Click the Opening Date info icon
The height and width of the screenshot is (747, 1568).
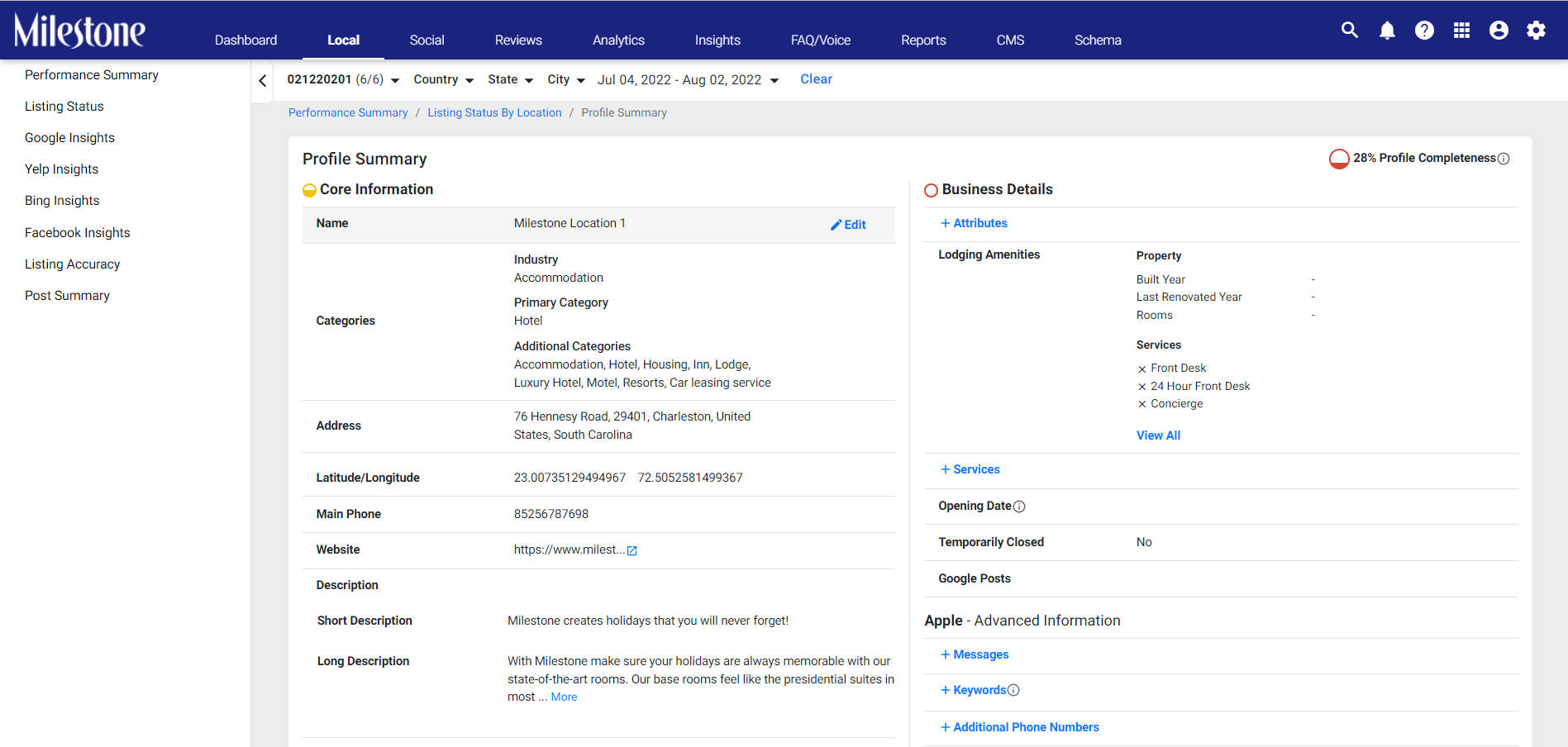tap(1019, 507)
